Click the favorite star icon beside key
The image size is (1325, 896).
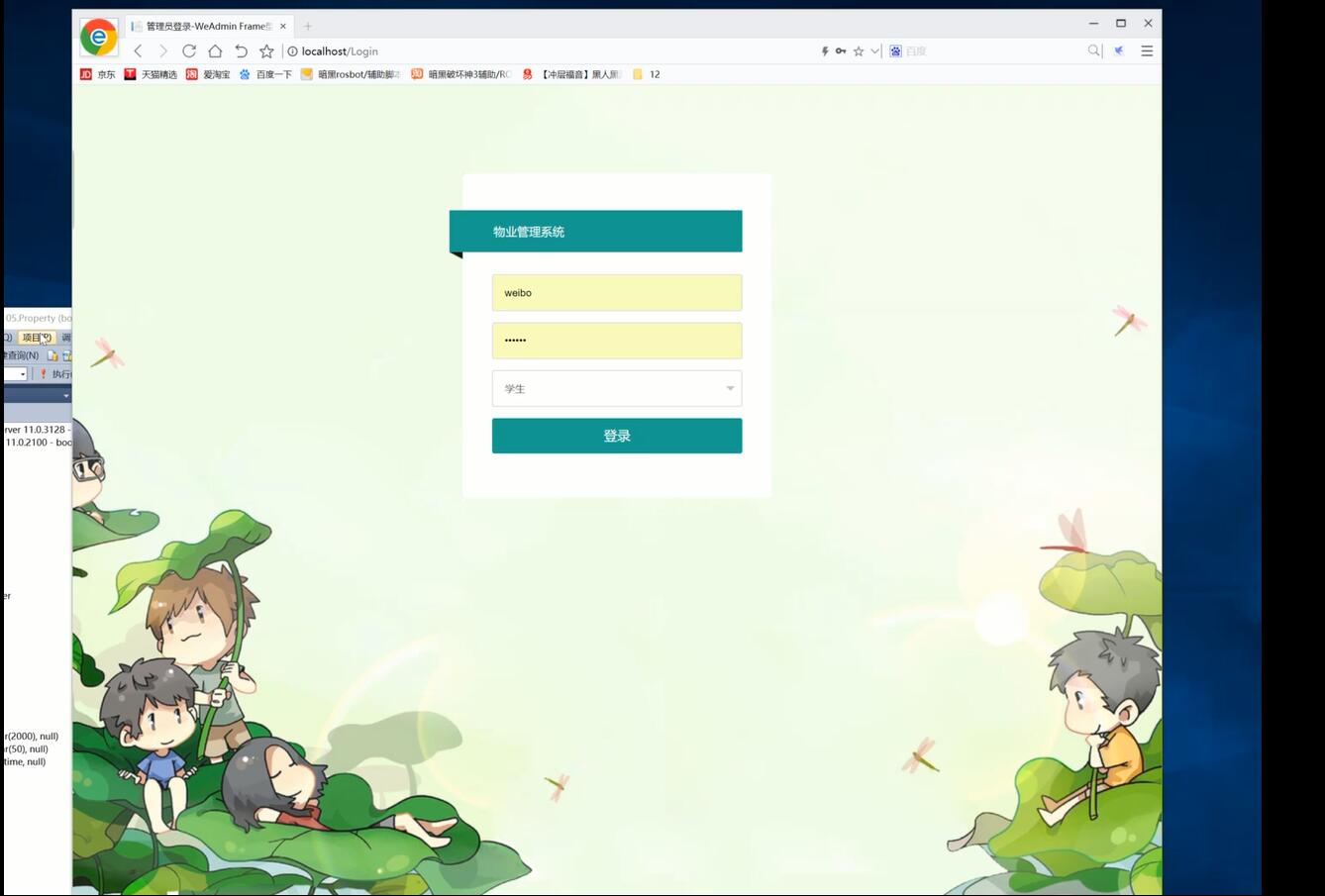pyautogui.click(x=859, y=51)
